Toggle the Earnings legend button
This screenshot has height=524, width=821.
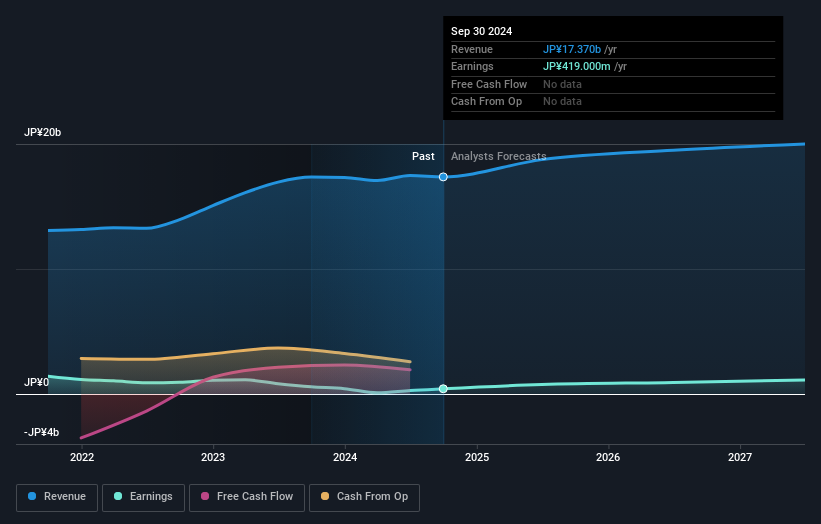pos(143,497)
